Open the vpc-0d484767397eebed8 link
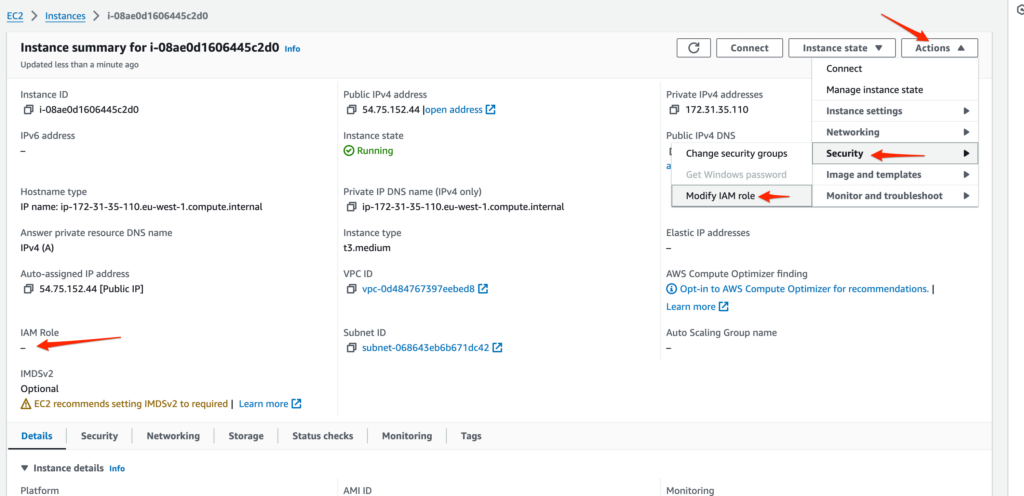1024x496 pixels. pyautogui.click(x=419, y=288)
